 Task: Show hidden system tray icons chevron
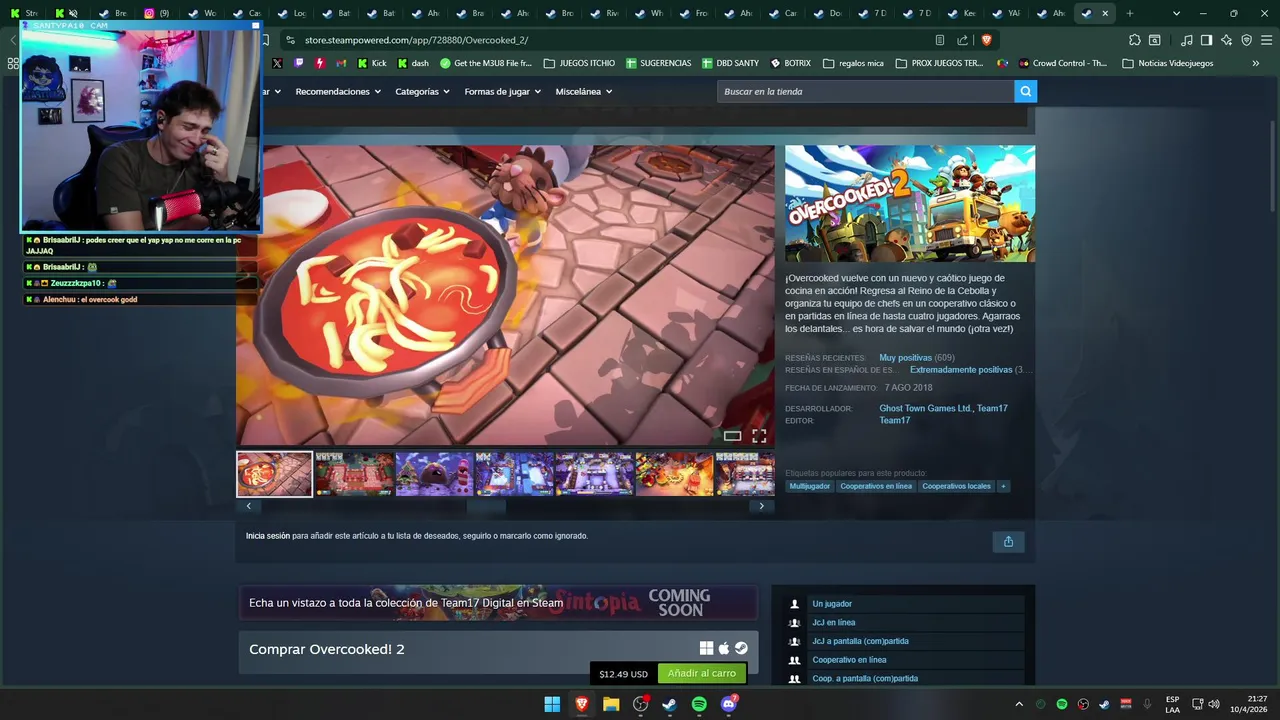point(1019,704)
